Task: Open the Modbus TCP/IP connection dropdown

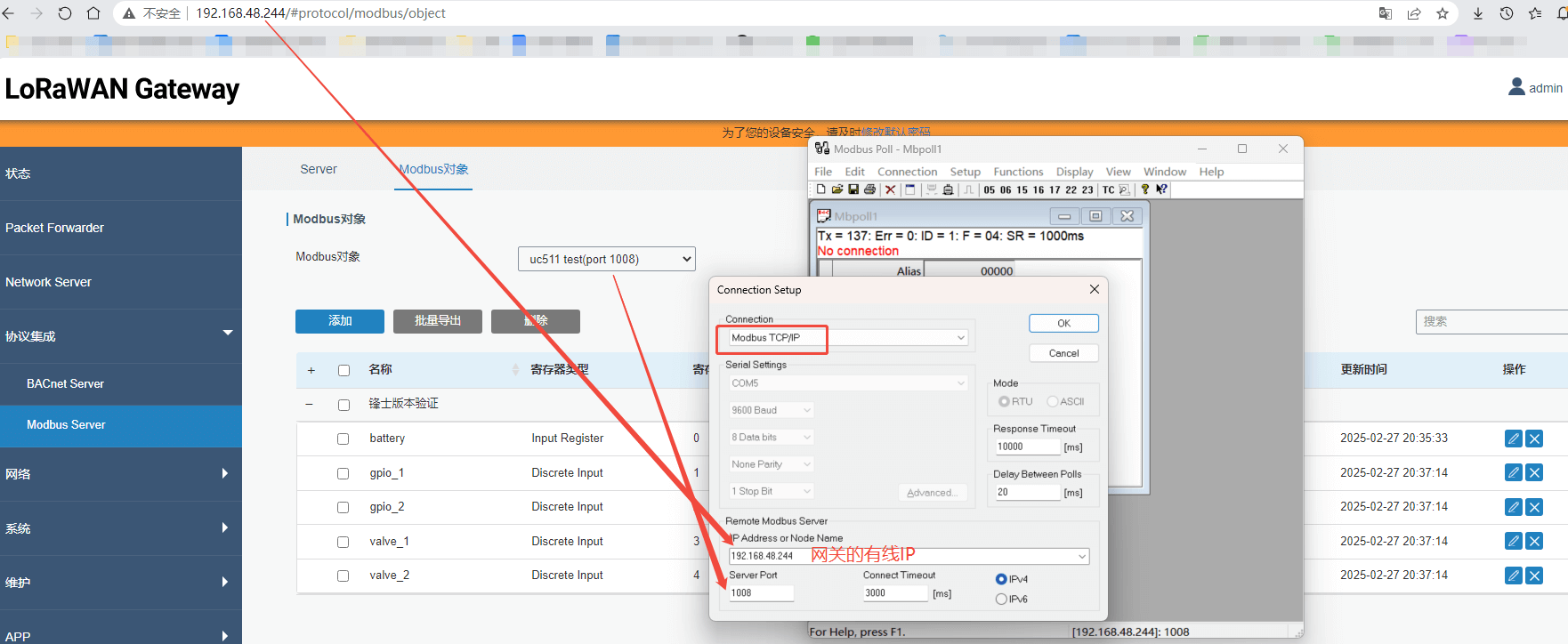Action: pyautogui.click(x=961, y=338)
